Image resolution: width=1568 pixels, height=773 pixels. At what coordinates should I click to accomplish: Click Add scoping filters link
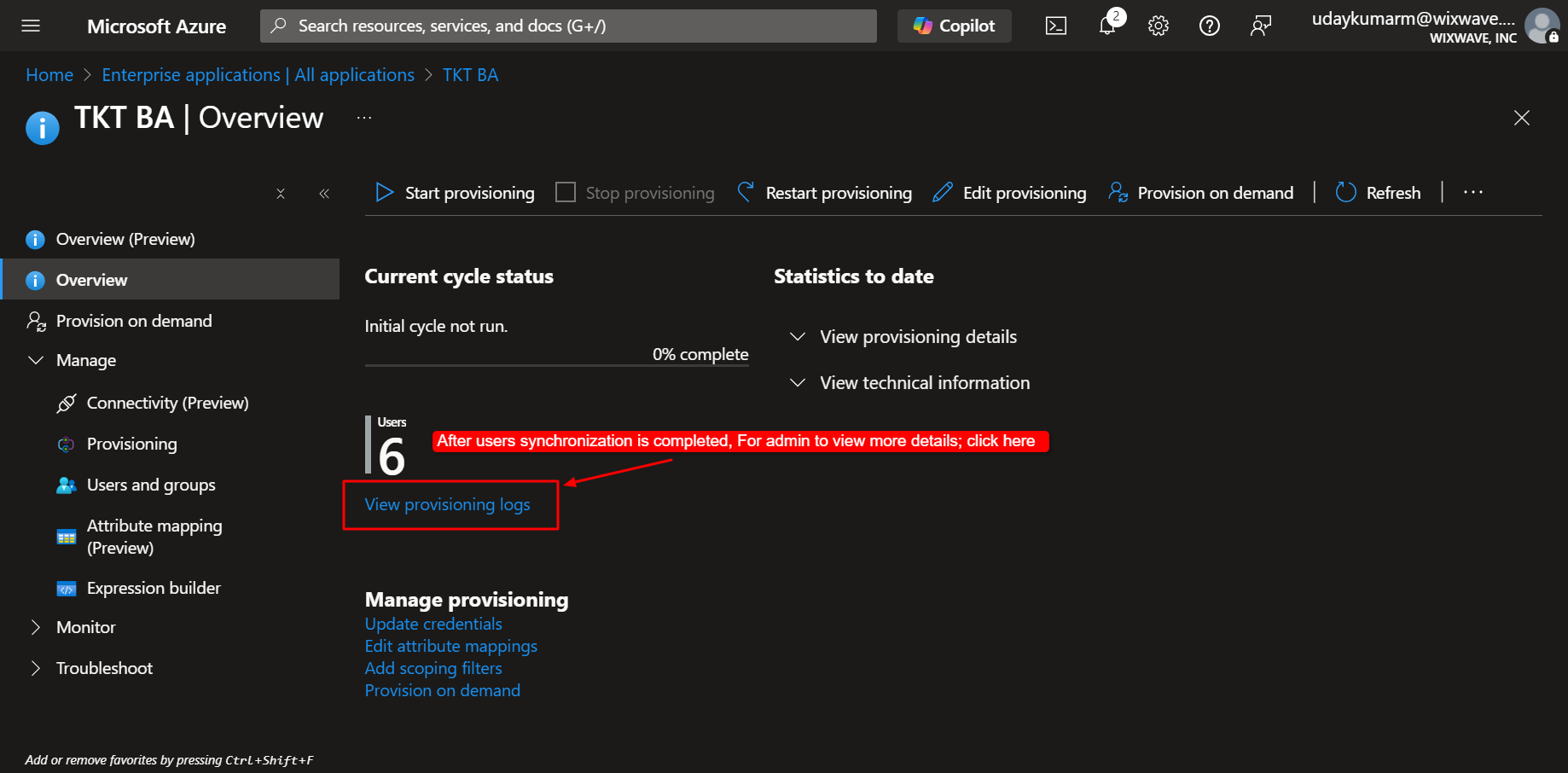pos(433,668)
